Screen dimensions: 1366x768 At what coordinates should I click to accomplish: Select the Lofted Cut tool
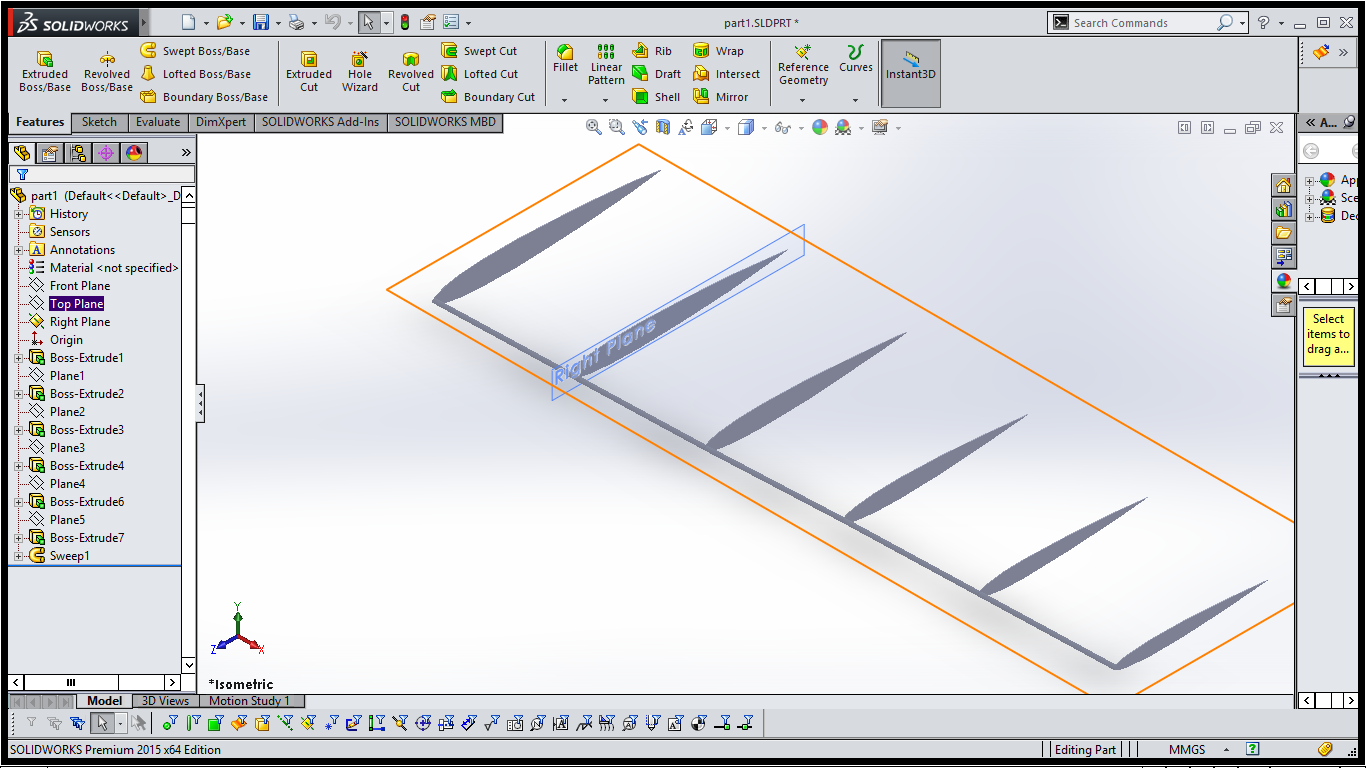pyautogui.click(x=480, y=74)
